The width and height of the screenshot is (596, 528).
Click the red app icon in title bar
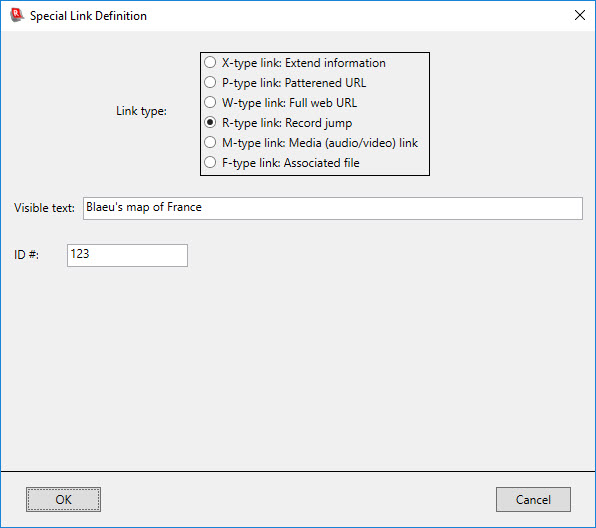(17, 15)
